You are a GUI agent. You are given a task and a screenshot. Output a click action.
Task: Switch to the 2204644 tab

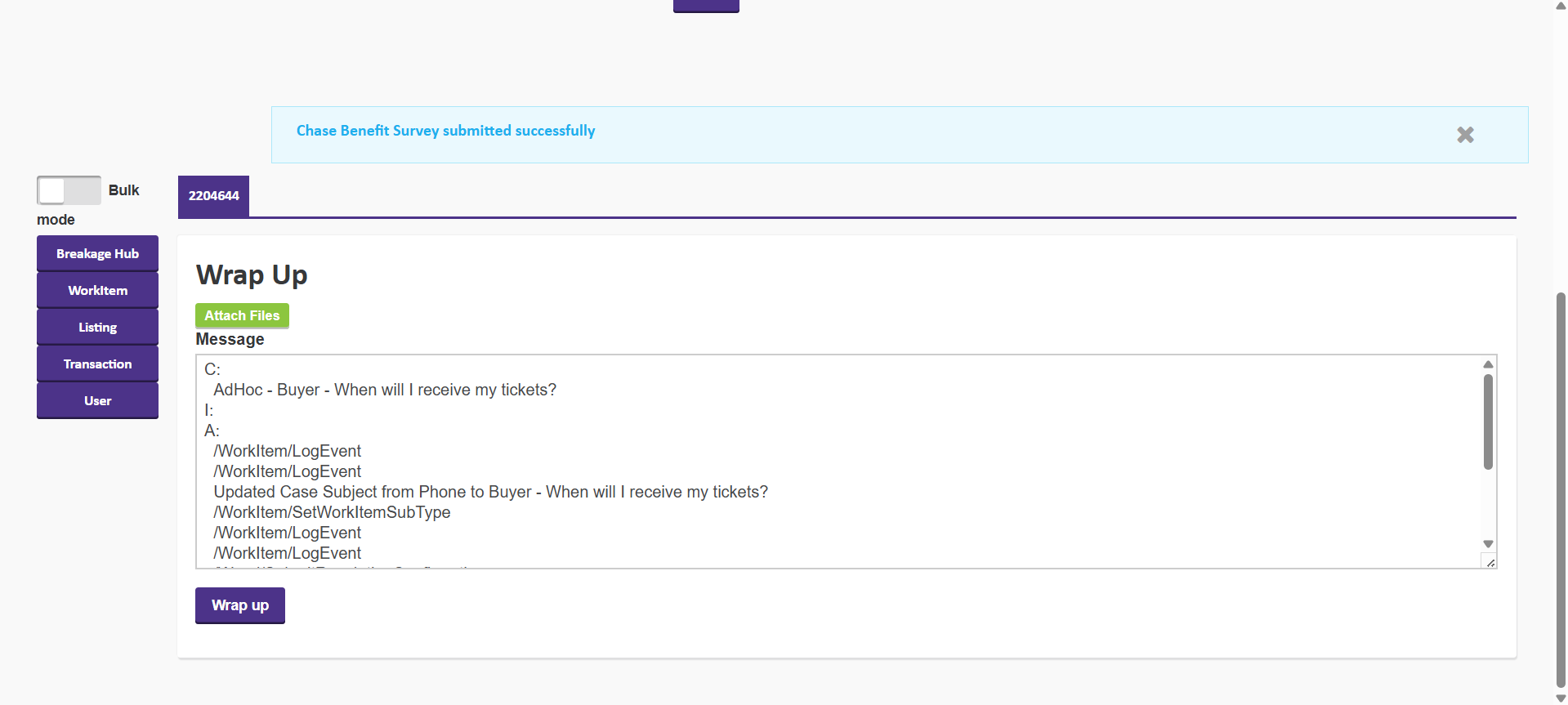pyautogui.click(x=213, y=196)
